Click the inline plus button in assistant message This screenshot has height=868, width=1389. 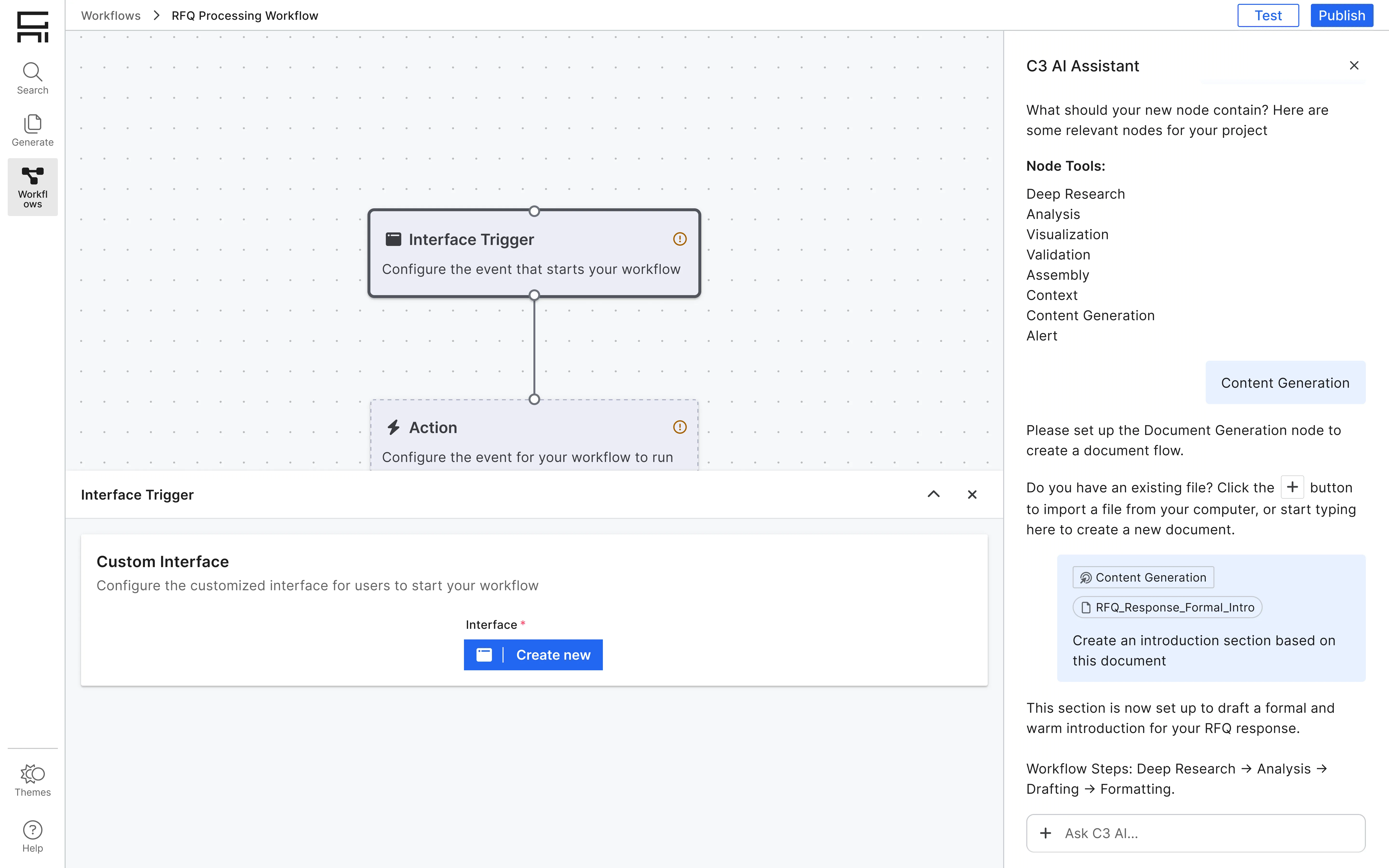click(x=1292, y=487)
